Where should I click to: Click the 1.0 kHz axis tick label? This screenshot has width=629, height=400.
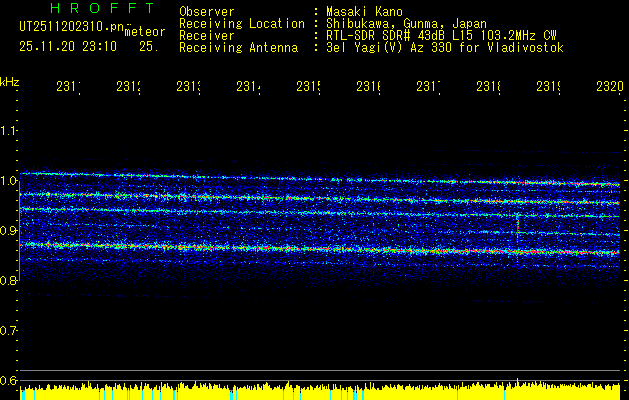point(8,181)
